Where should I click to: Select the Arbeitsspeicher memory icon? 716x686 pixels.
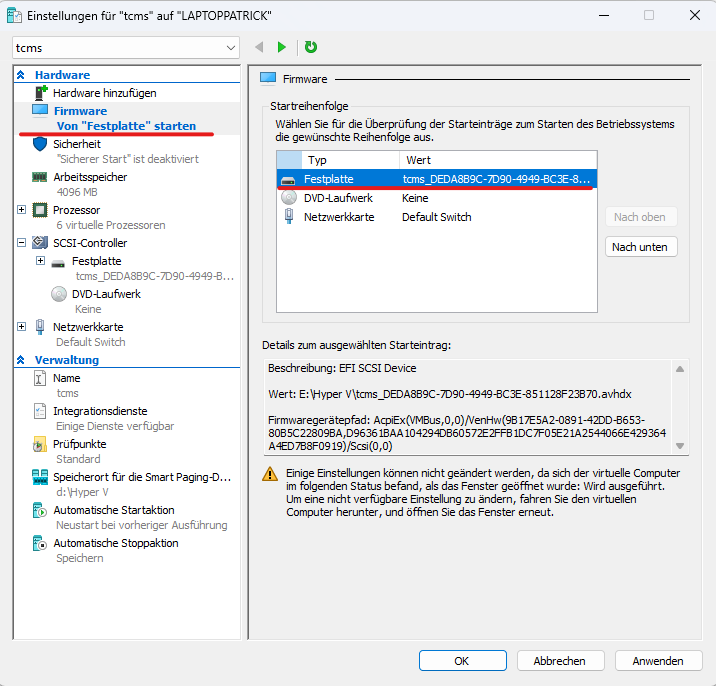pos(40,177)
